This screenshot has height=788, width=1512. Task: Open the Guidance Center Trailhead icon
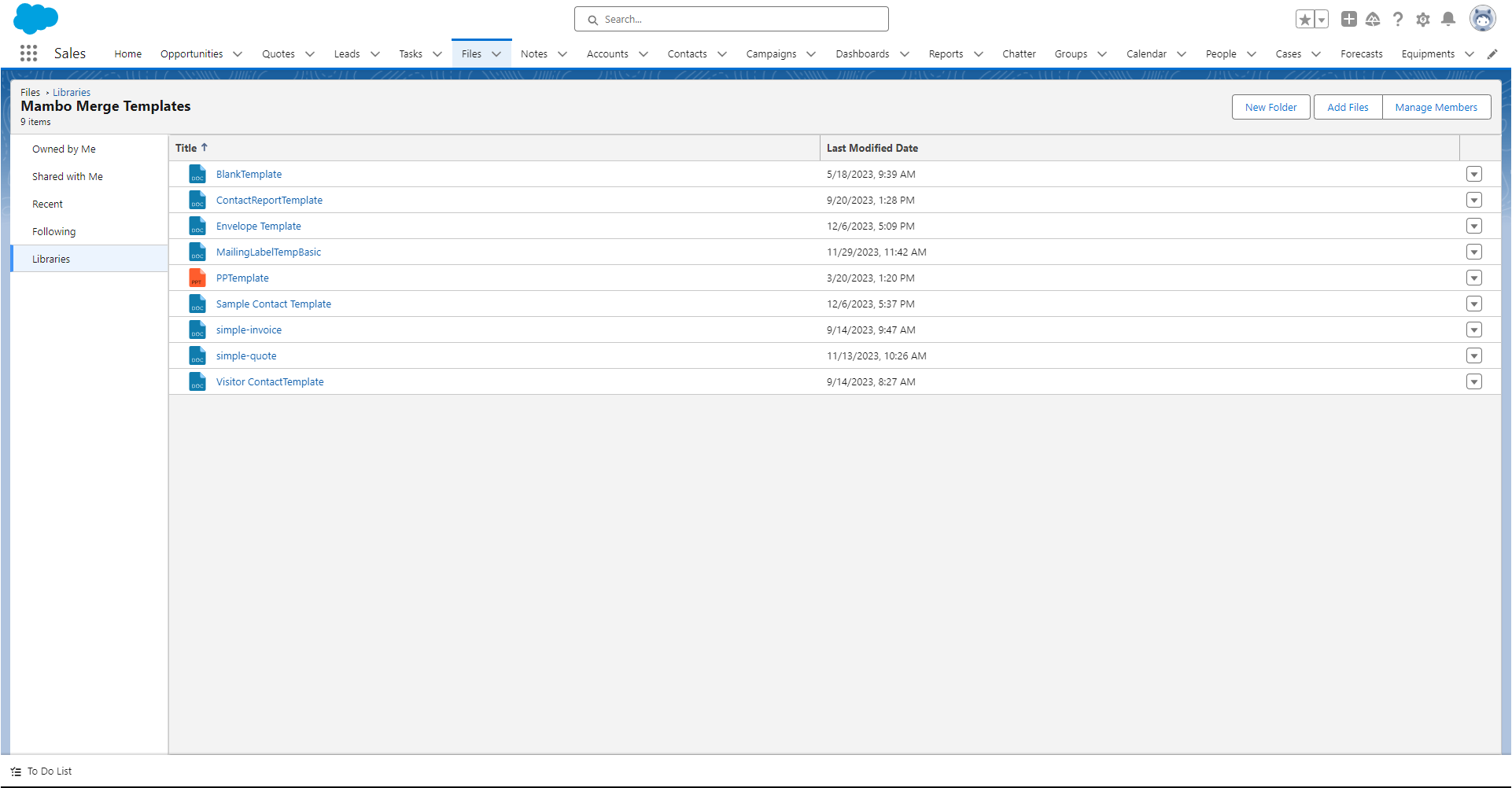tap(1374, 19)
